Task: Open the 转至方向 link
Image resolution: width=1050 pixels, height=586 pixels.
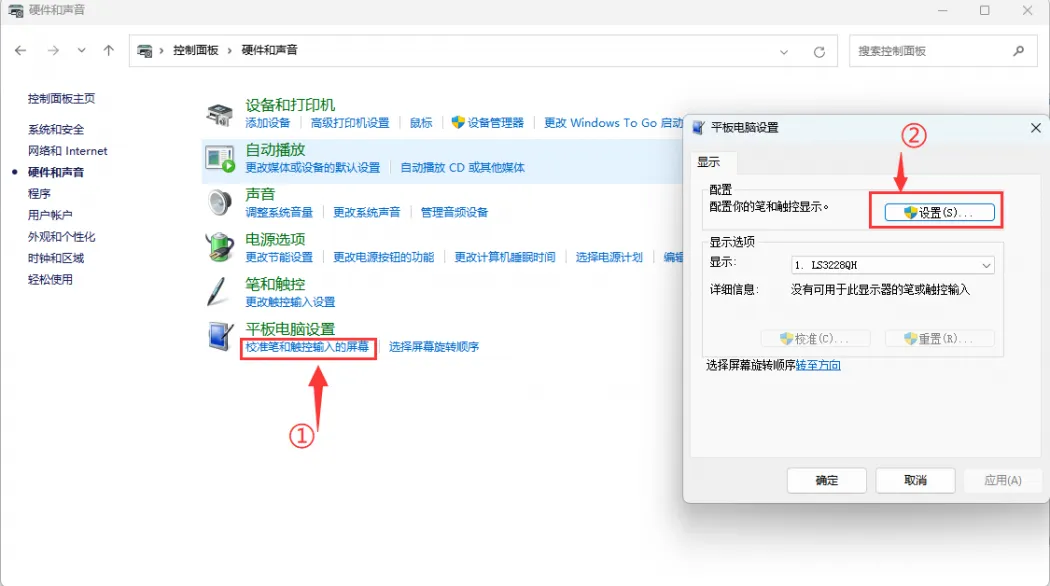Action: (818, 365)
